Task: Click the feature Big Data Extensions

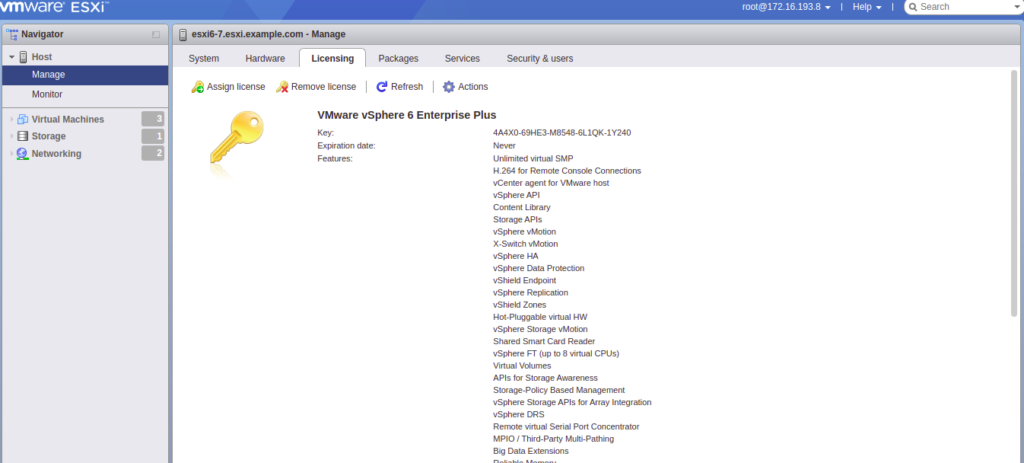Action: 531,451
